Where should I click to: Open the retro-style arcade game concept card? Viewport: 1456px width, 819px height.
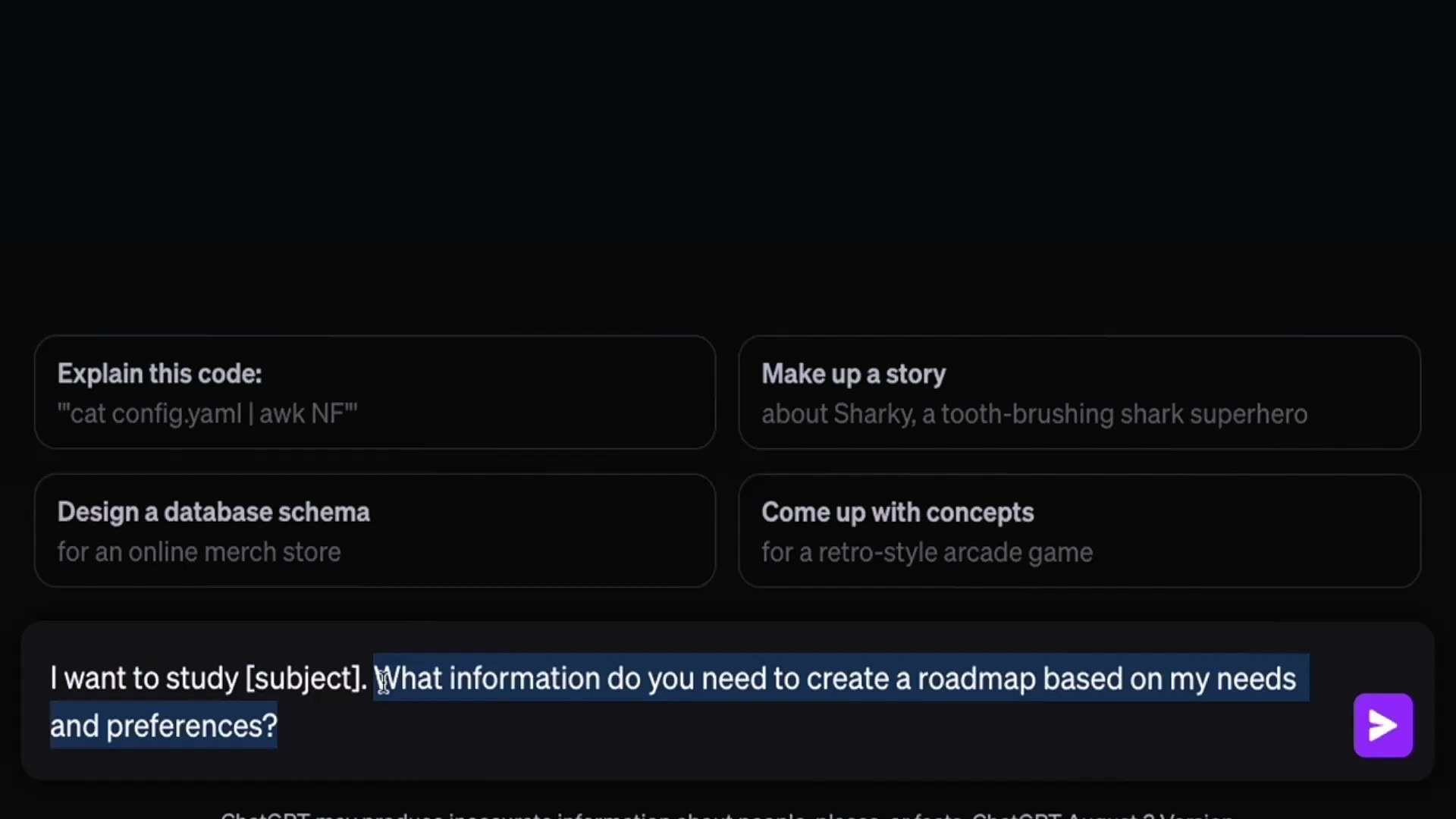1080,531
